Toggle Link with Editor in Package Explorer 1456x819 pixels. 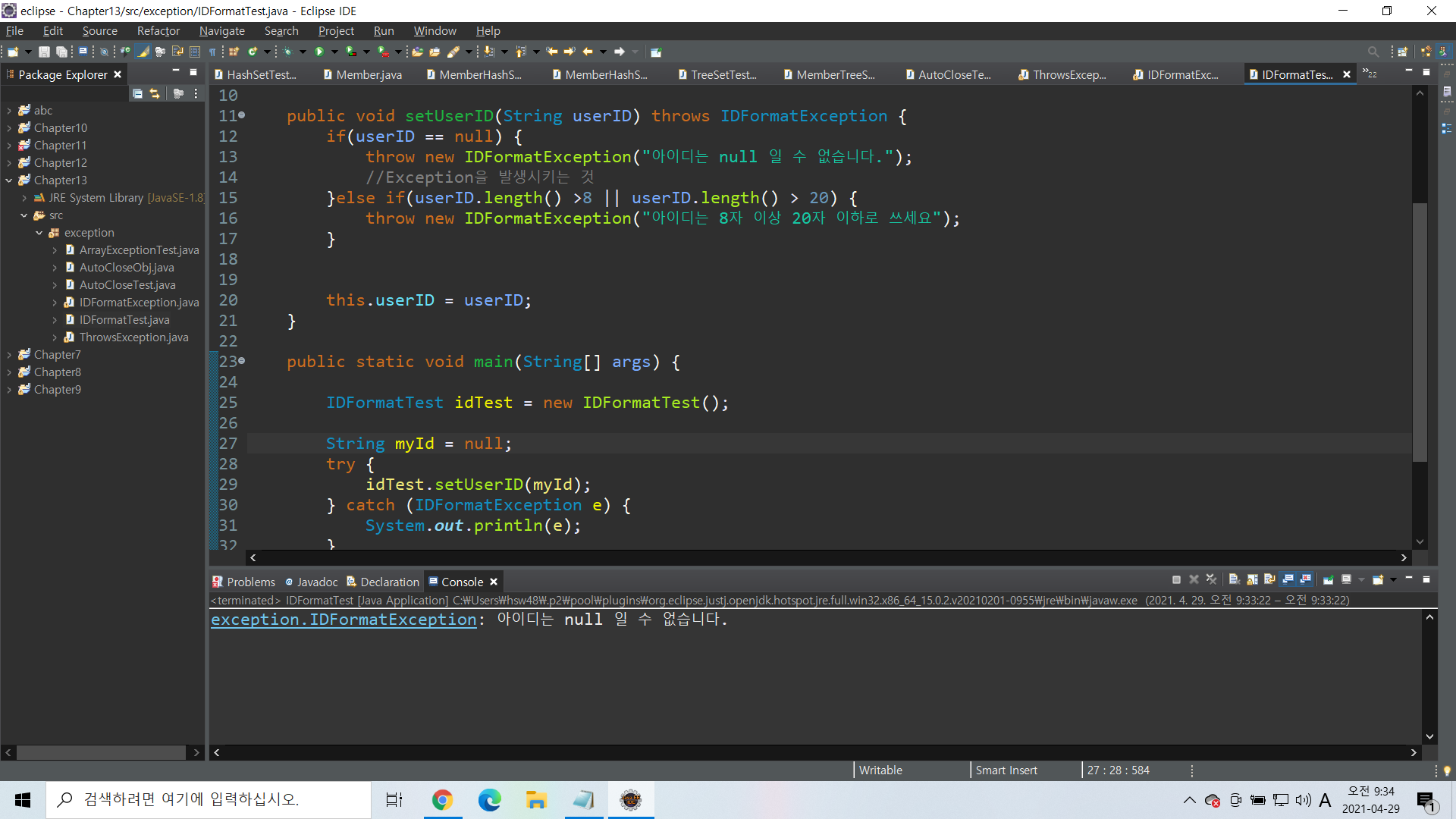pyautogui.click(x=155, y=93)
